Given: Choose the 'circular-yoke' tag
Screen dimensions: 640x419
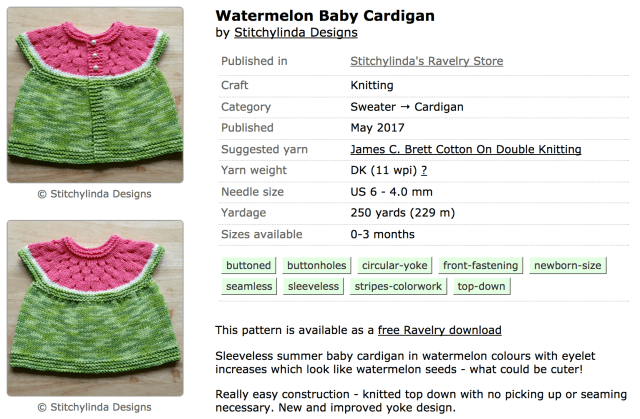Looking at the screenshot, I should (x=394, y=266).
